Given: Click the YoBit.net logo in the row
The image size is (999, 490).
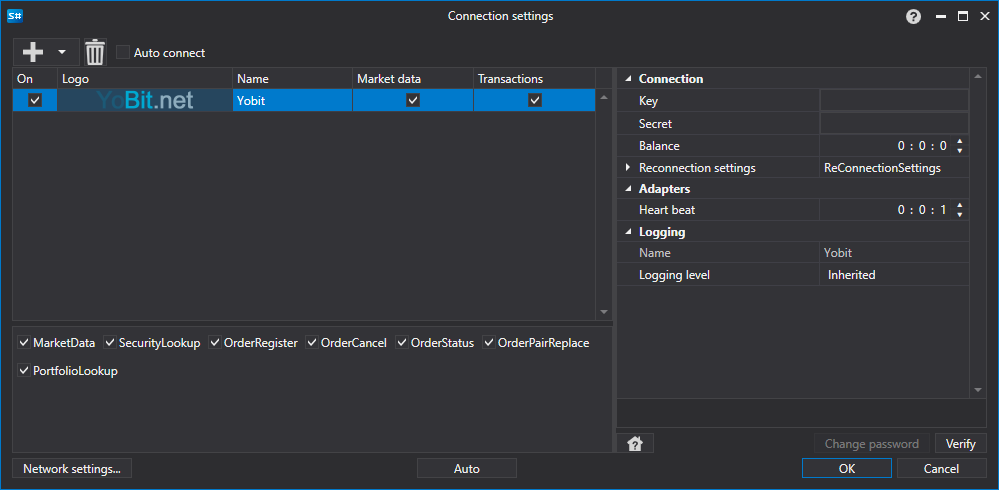Looking at the screenshot, I should pyautogui.click(x=145, y=100).
